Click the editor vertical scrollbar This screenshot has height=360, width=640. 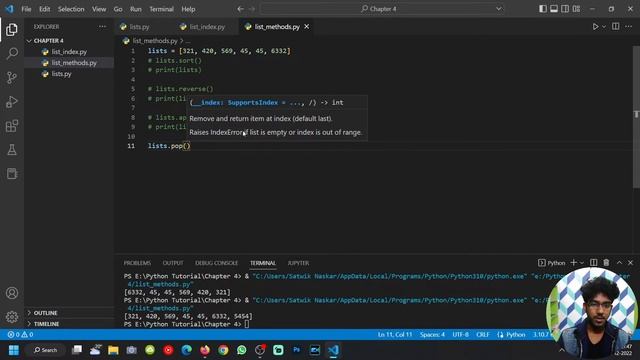636,116
